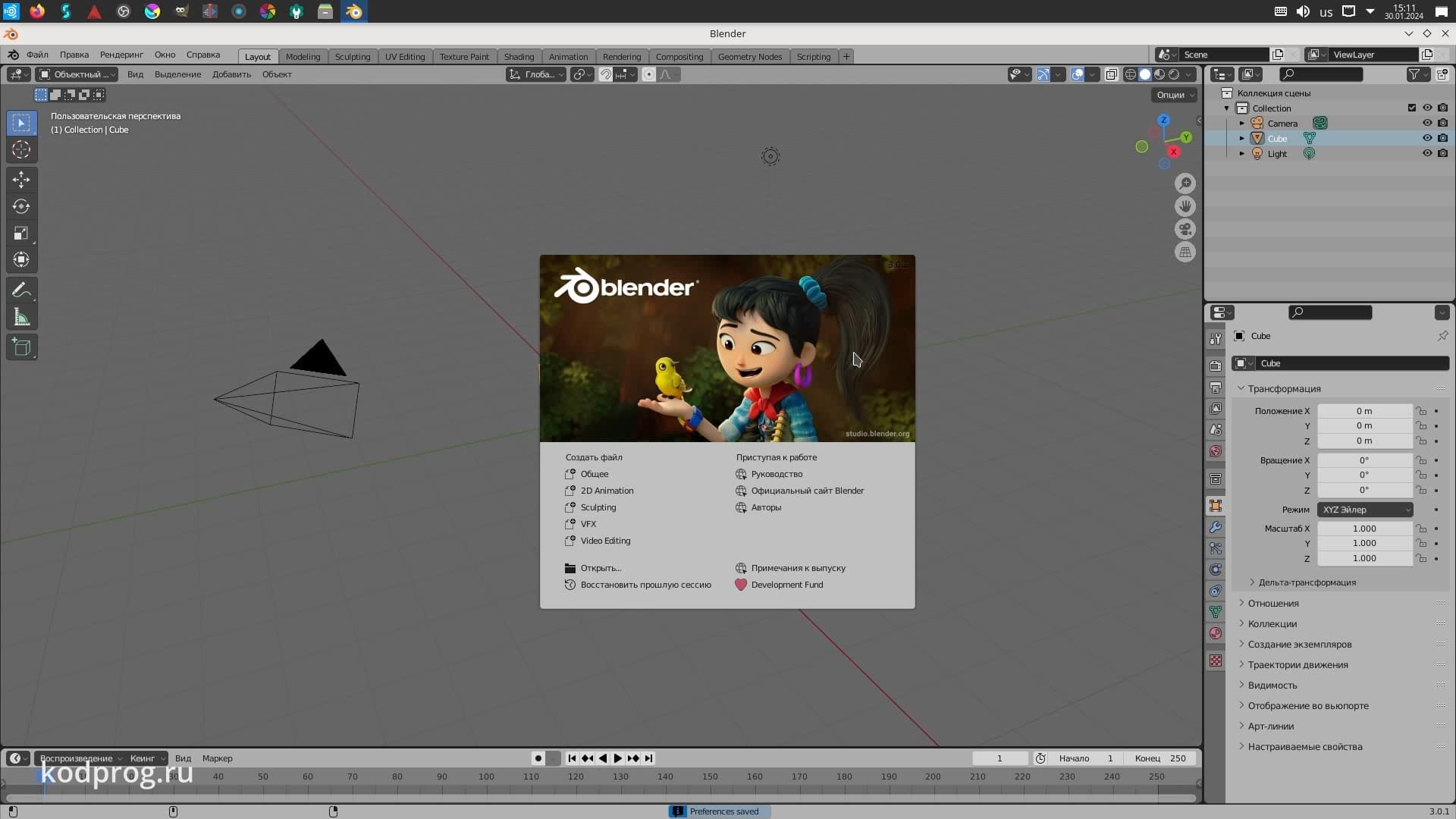Switch to the Modeling workspace tab

pyautogui.click(x=303, y=57)
